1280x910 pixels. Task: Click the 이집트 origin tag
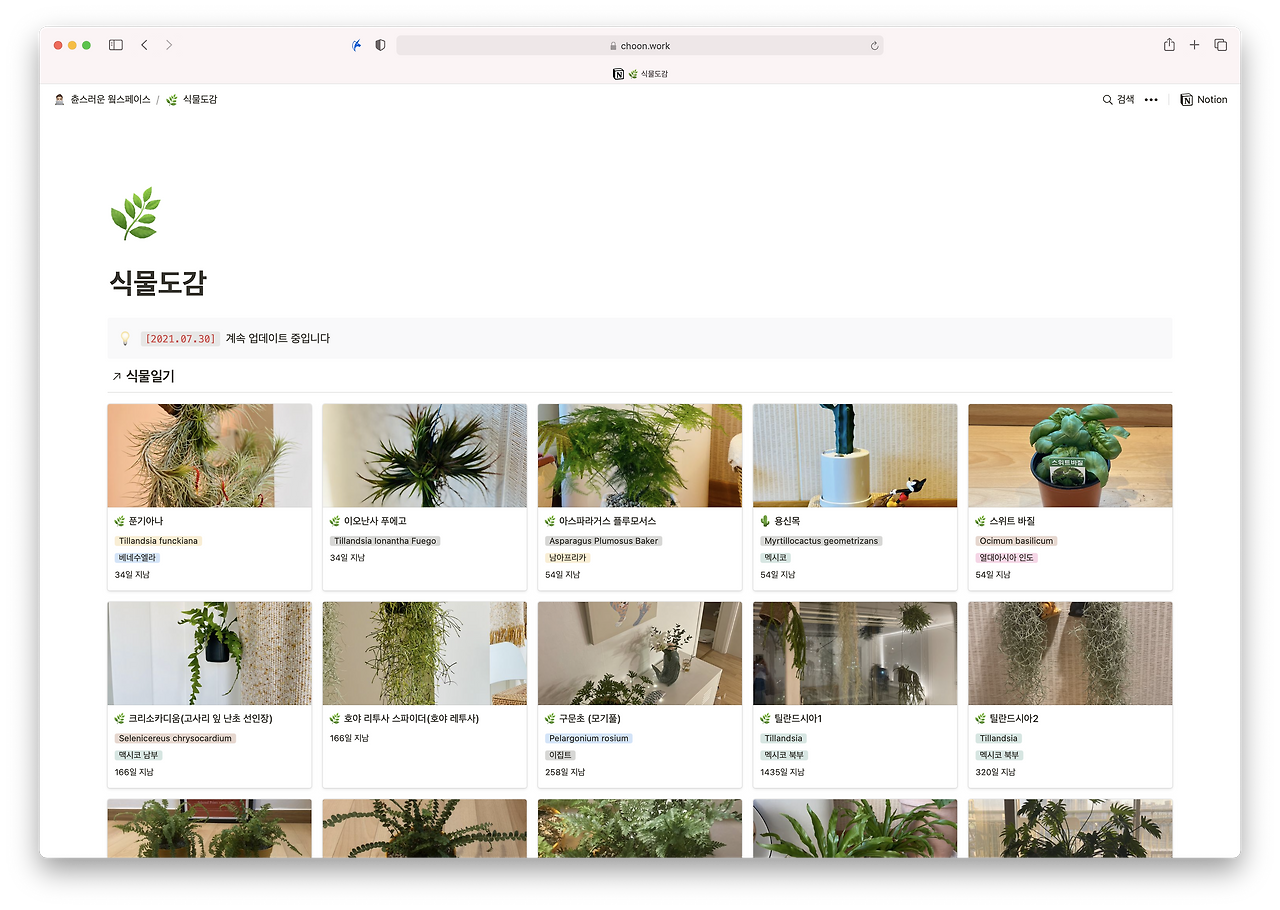point(560,755)
